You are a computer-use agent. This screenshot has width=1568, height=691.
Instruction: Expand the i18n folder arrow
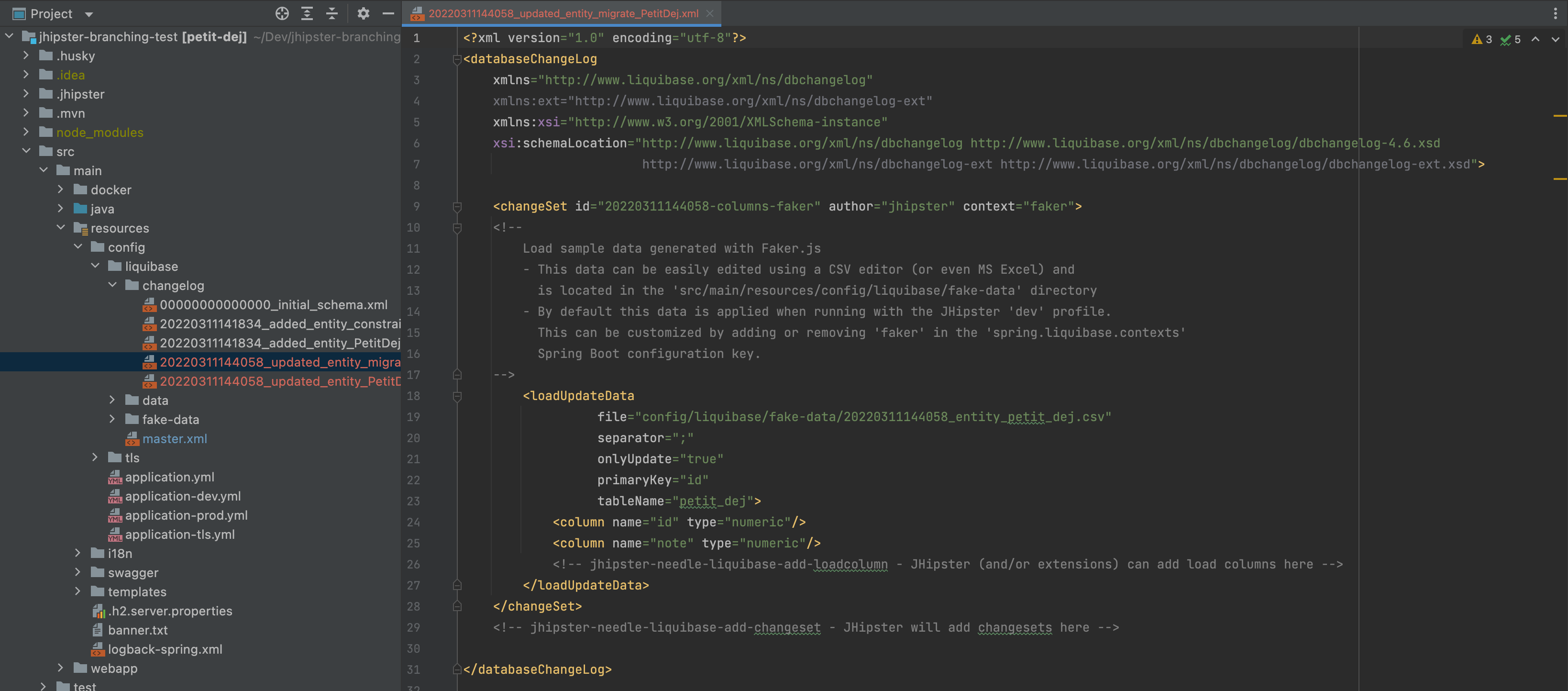77,553
